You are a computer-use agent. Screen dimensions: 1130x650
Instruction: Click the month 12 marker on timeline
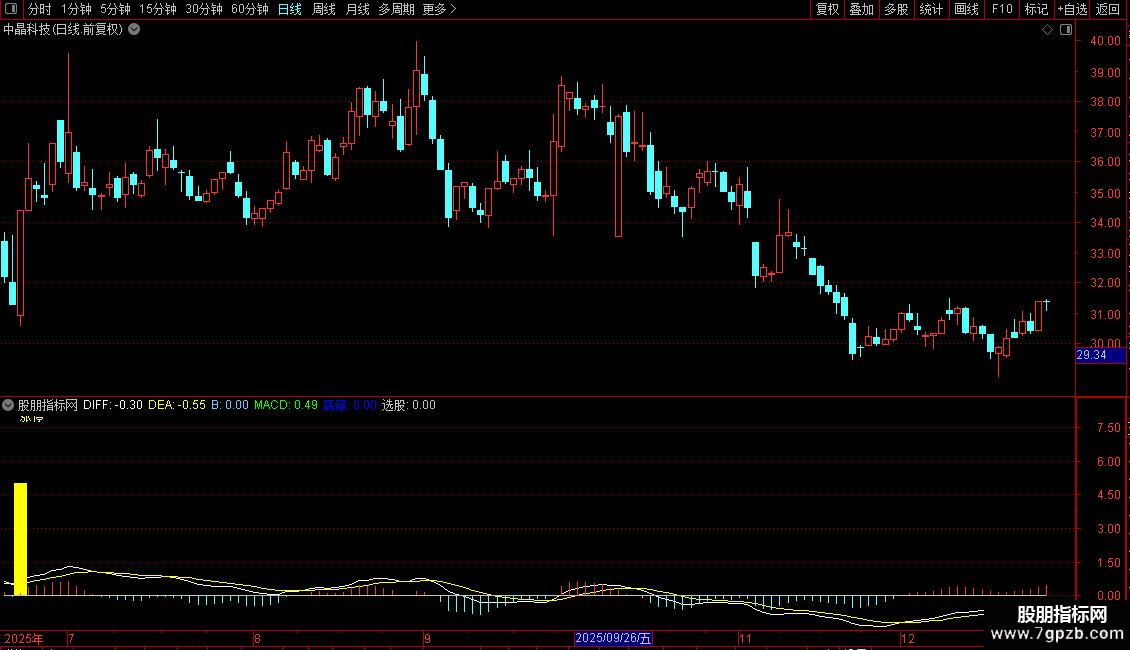908,638
